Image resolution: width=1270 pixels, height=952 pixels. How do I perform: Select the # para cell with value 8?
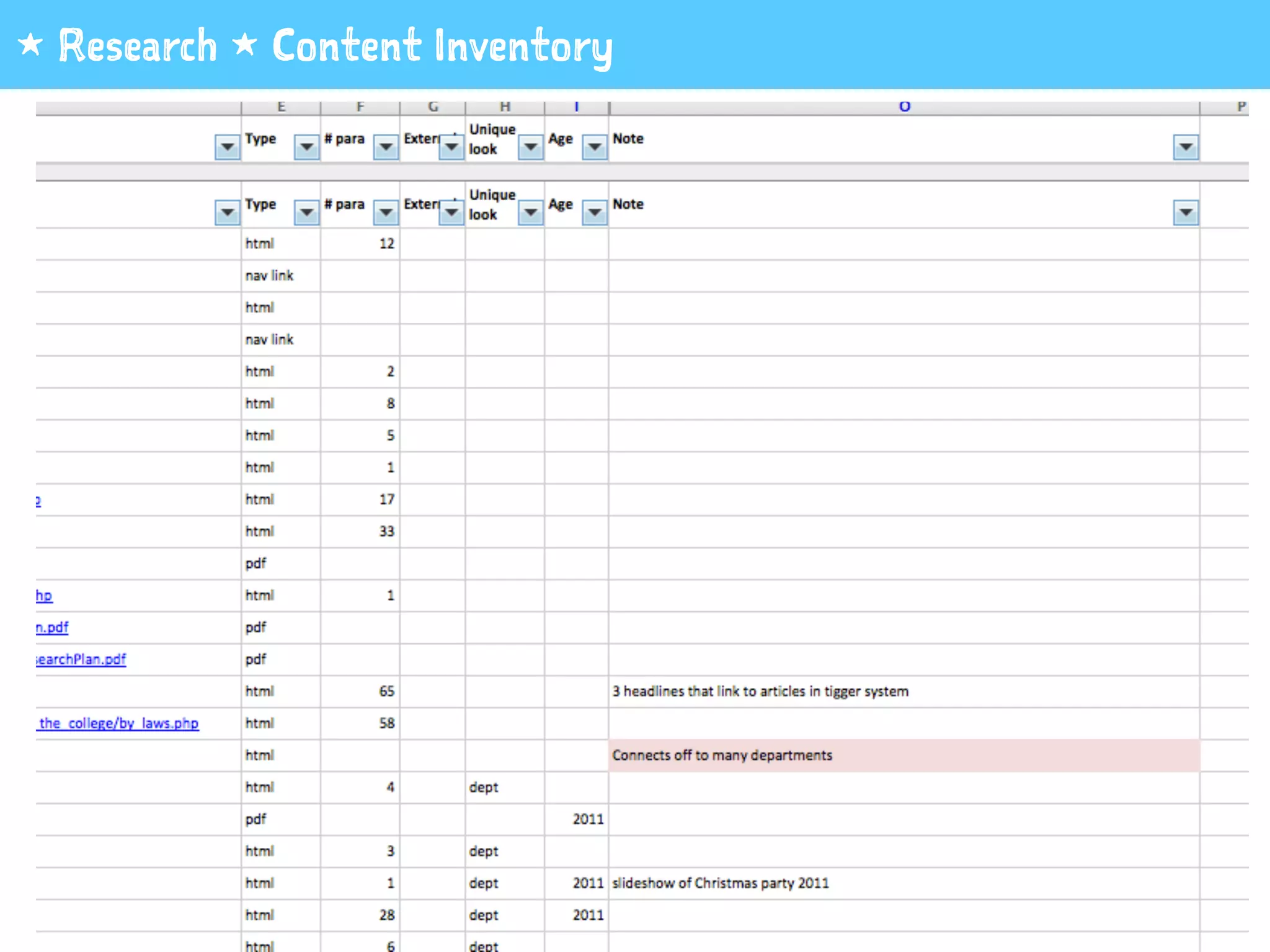tap(360, 403)
